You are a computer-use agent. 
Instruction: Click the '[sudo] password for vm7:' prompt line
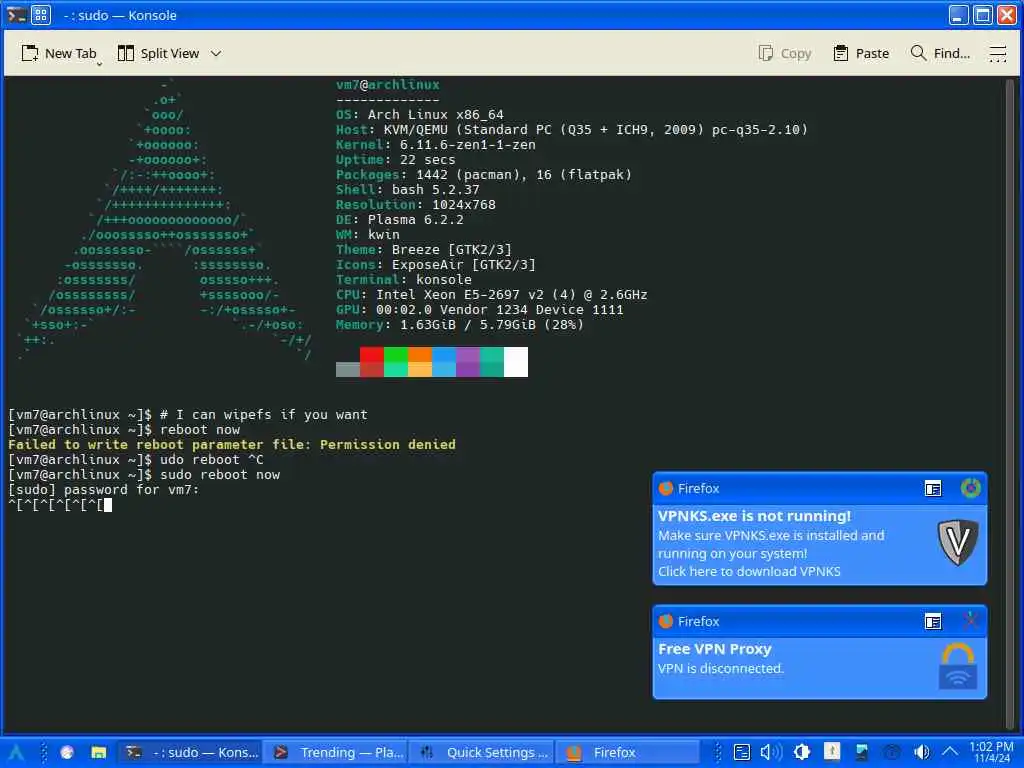tap(103, 490)
